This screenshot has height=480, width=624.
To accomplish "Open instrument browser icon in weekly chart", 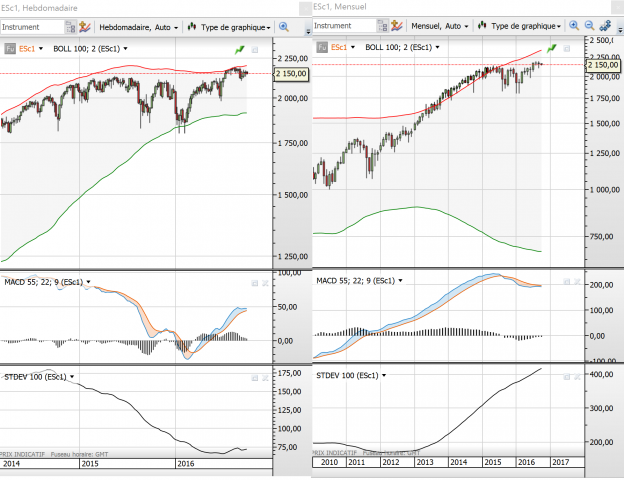I will [x=70, y=27].
